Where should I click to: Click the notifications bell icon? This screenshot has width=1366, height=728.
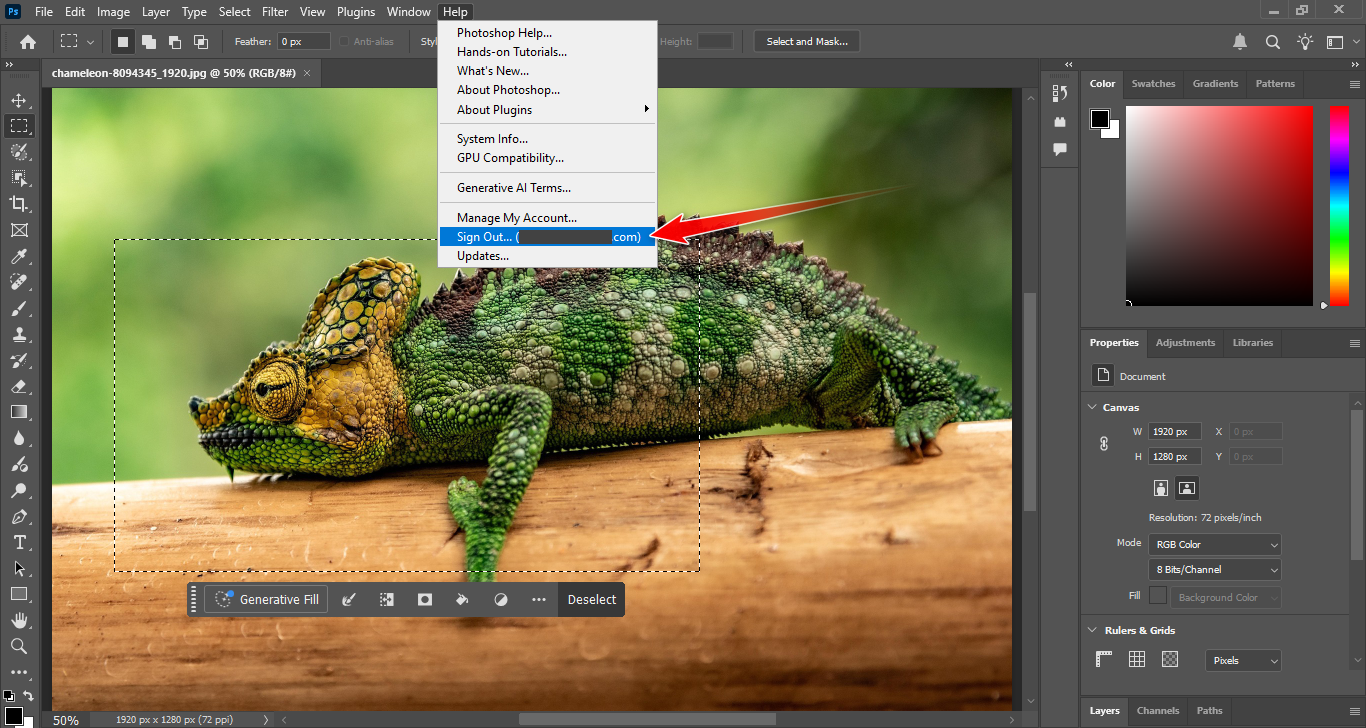pos(1240,42)
